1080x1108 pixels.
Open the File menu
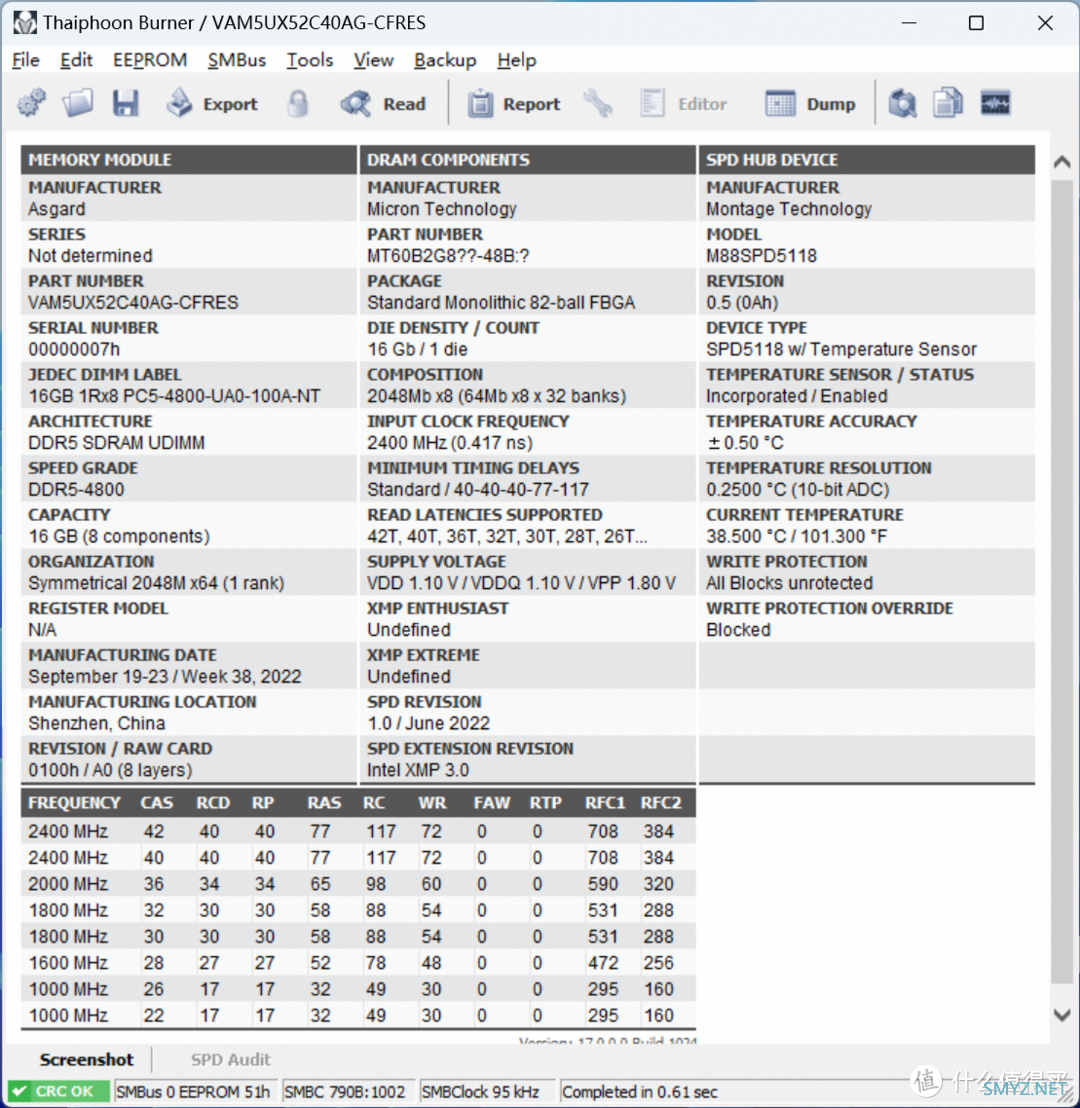[26, 60]
